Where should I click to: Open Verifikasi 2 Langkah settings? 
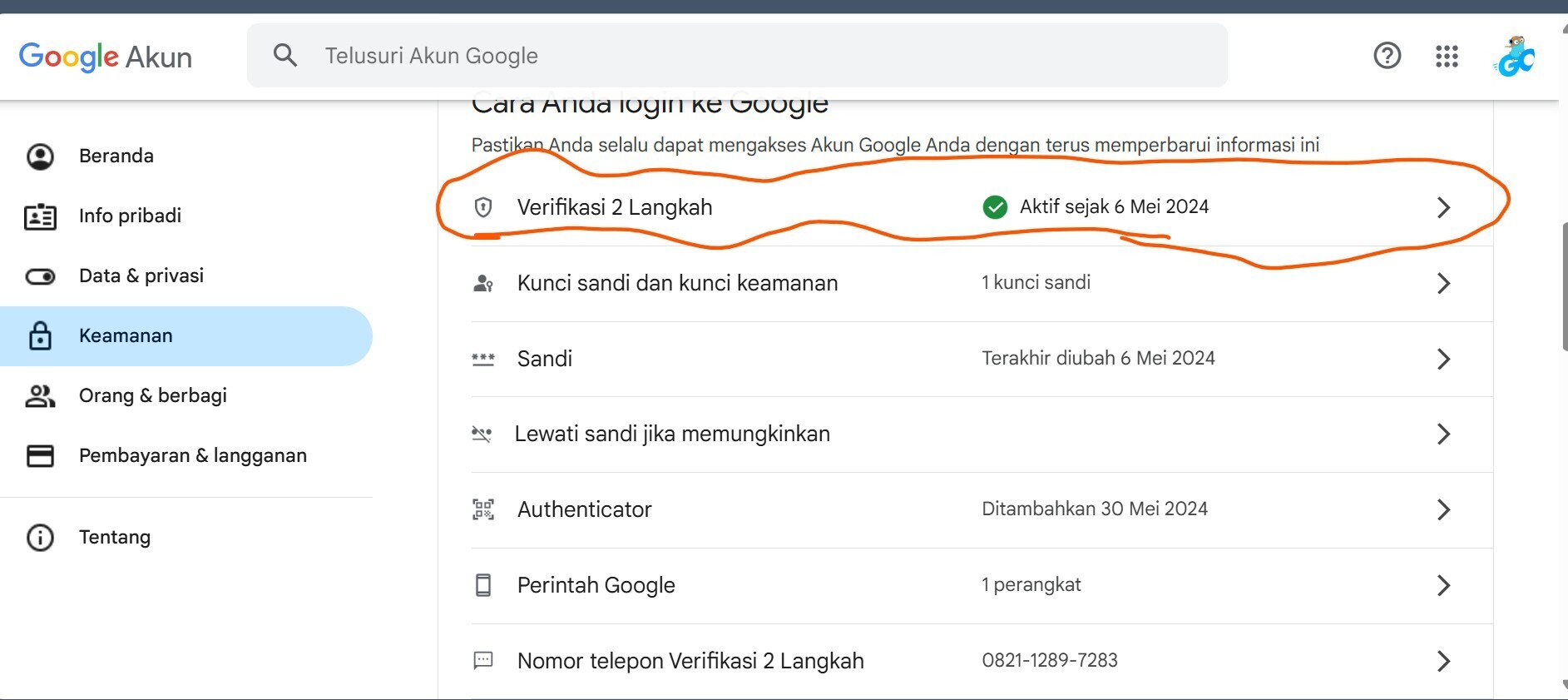[x=982, y=207]
